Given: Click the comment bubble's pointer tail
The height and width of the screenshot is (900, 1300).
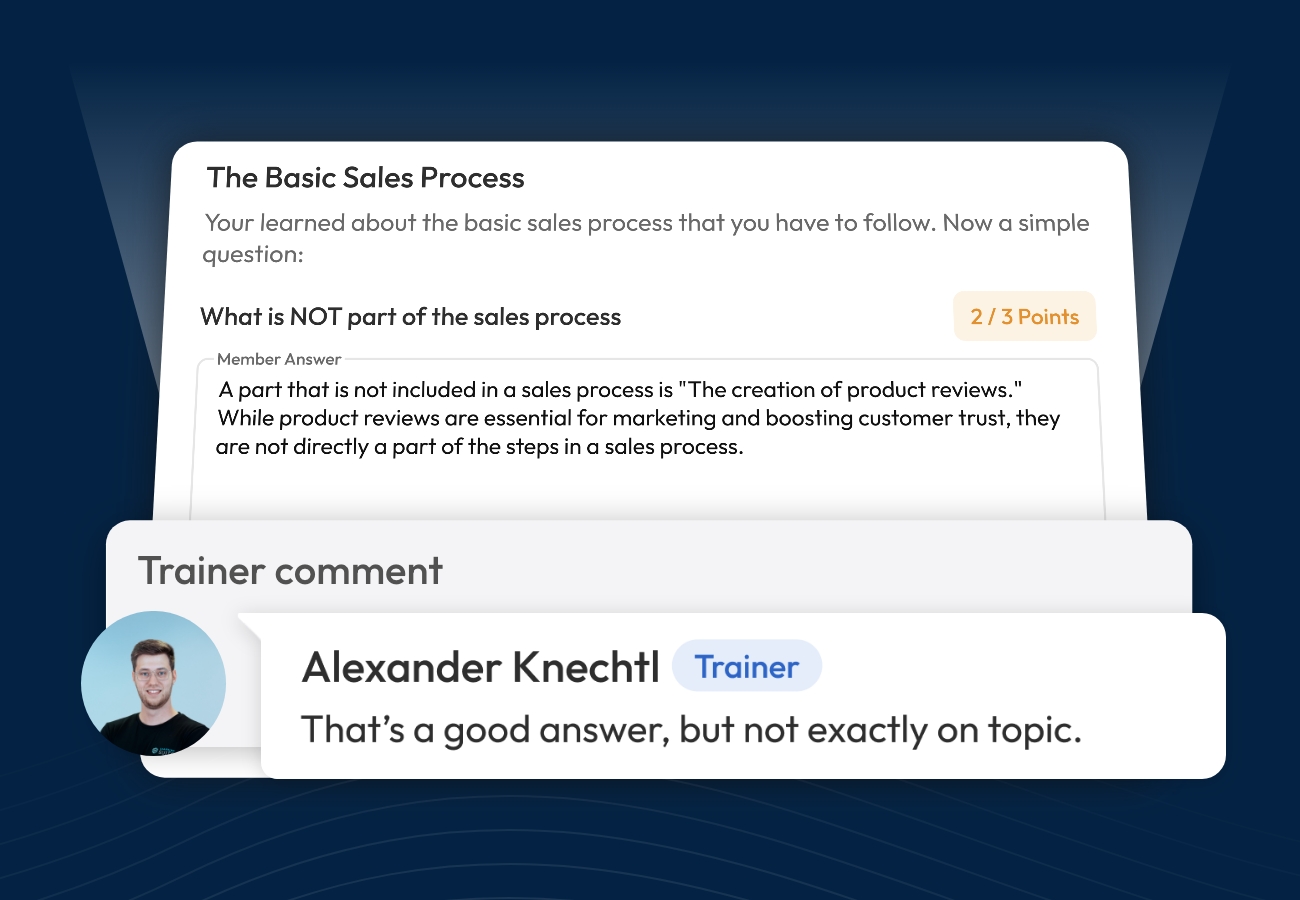Looking at the screenshot, I should [246, 624].
